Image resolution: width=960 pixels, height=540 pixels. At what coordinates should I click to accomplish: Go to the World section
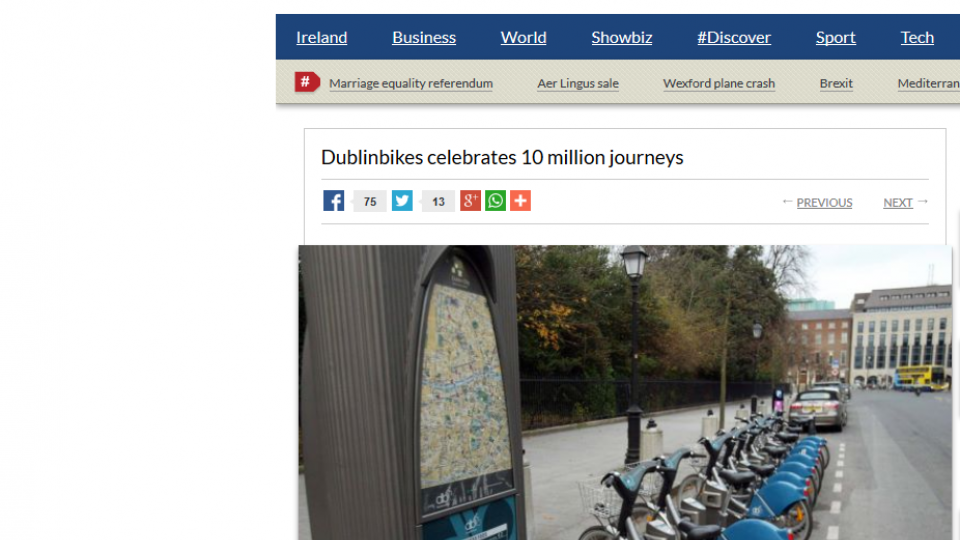pos(523,37)
